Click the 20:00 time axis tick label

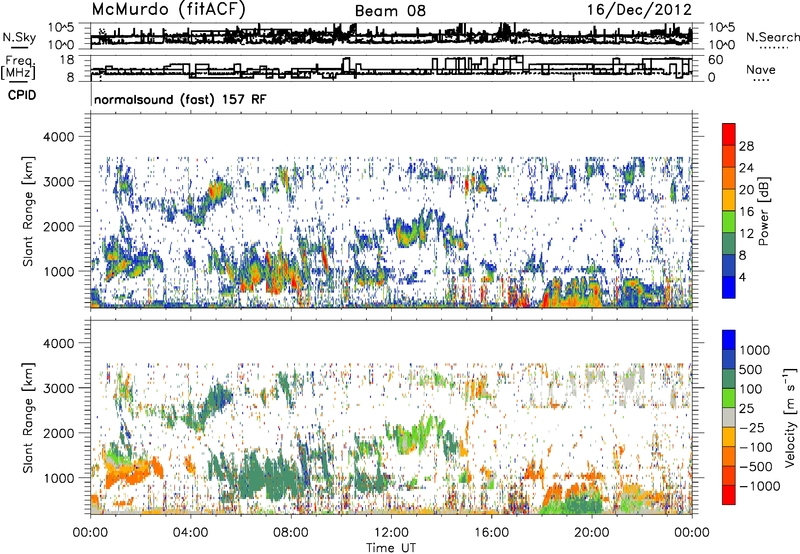pyautogui.click(x=592, y=533)
